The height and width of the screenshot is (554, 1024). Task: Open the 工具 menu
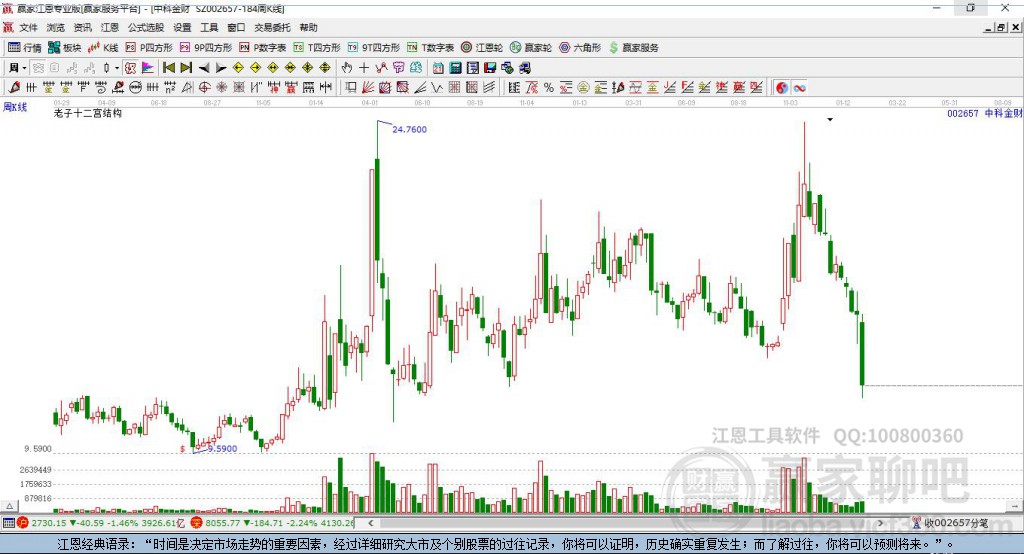tap(209, 27)
